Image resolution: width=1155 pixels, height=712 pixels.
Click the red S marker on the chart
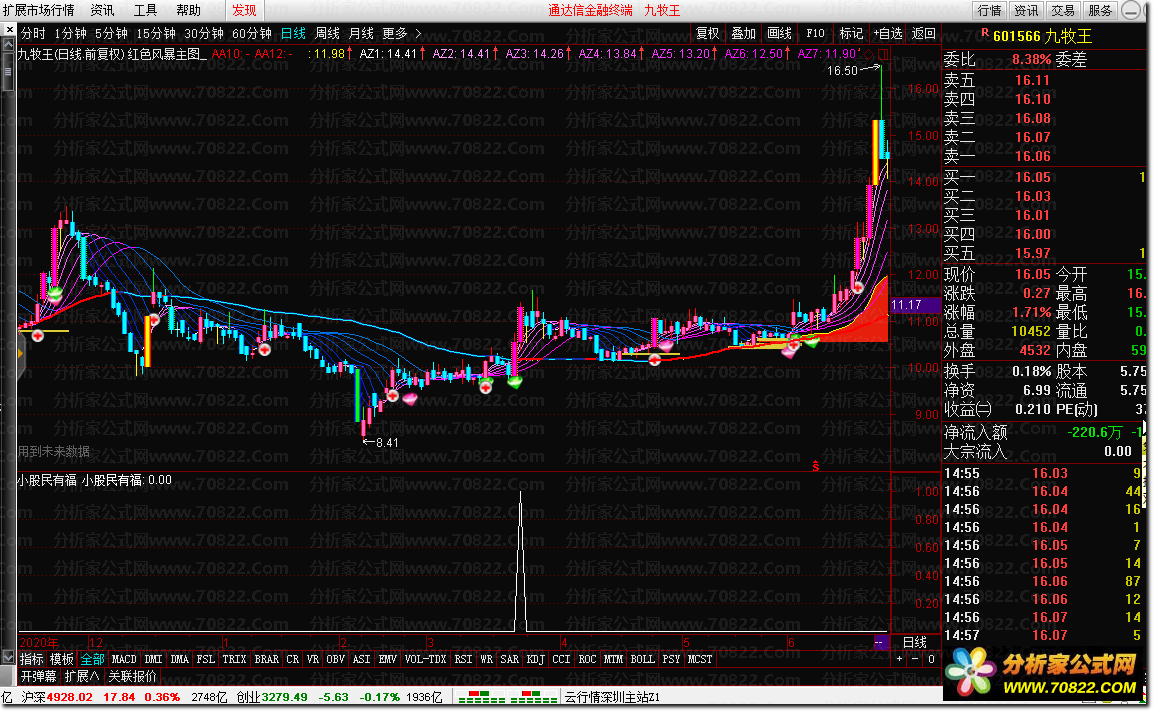[815, 466]
